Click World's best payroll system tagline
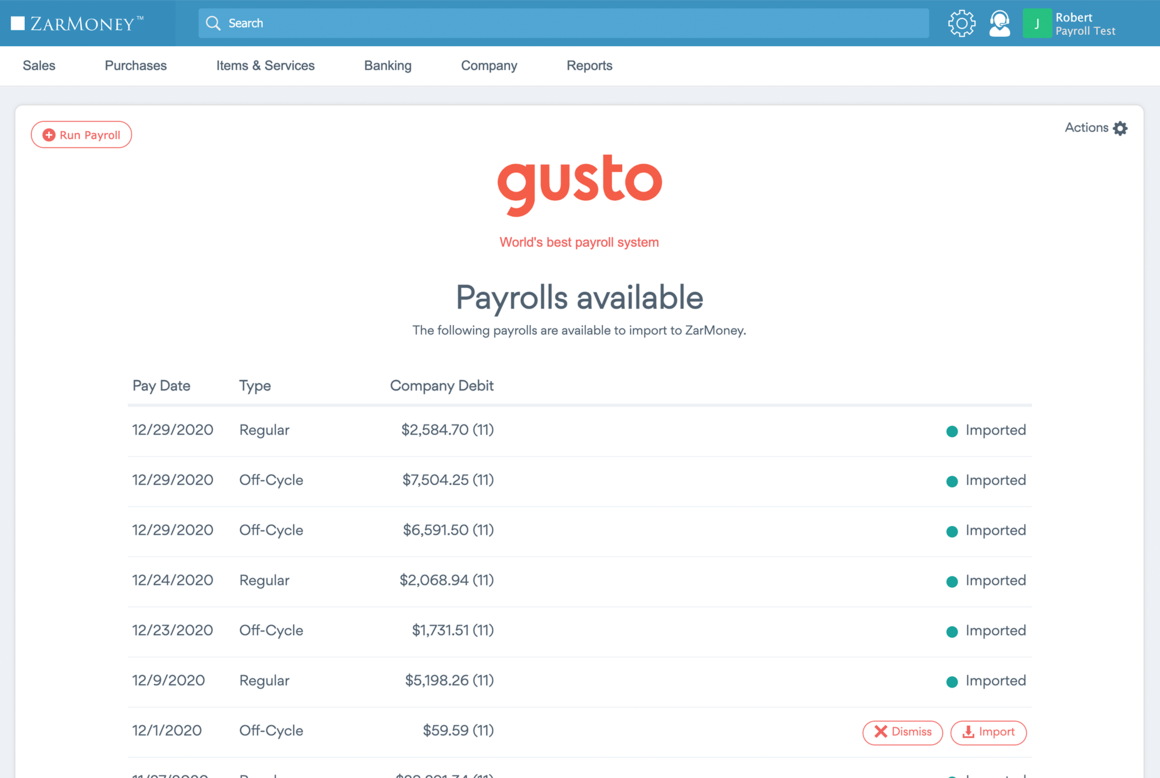1160x778 pixels. pyautogui.click(x=579, y=243)
